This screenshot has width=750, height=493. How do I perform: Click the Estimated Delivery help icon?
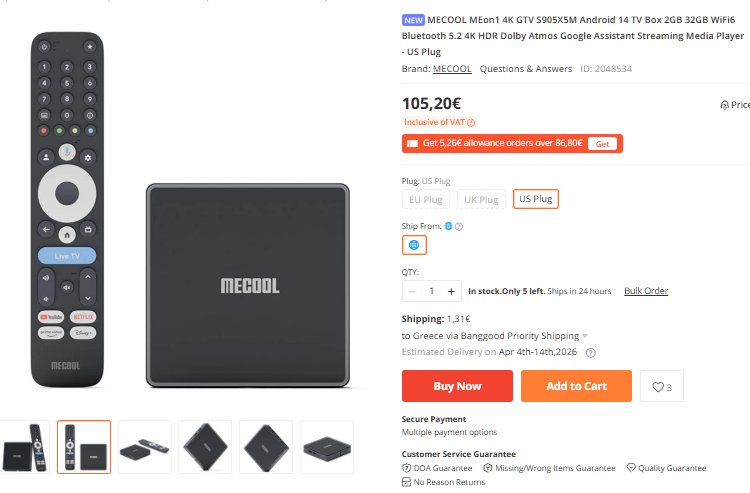click(x=590, y=353)
